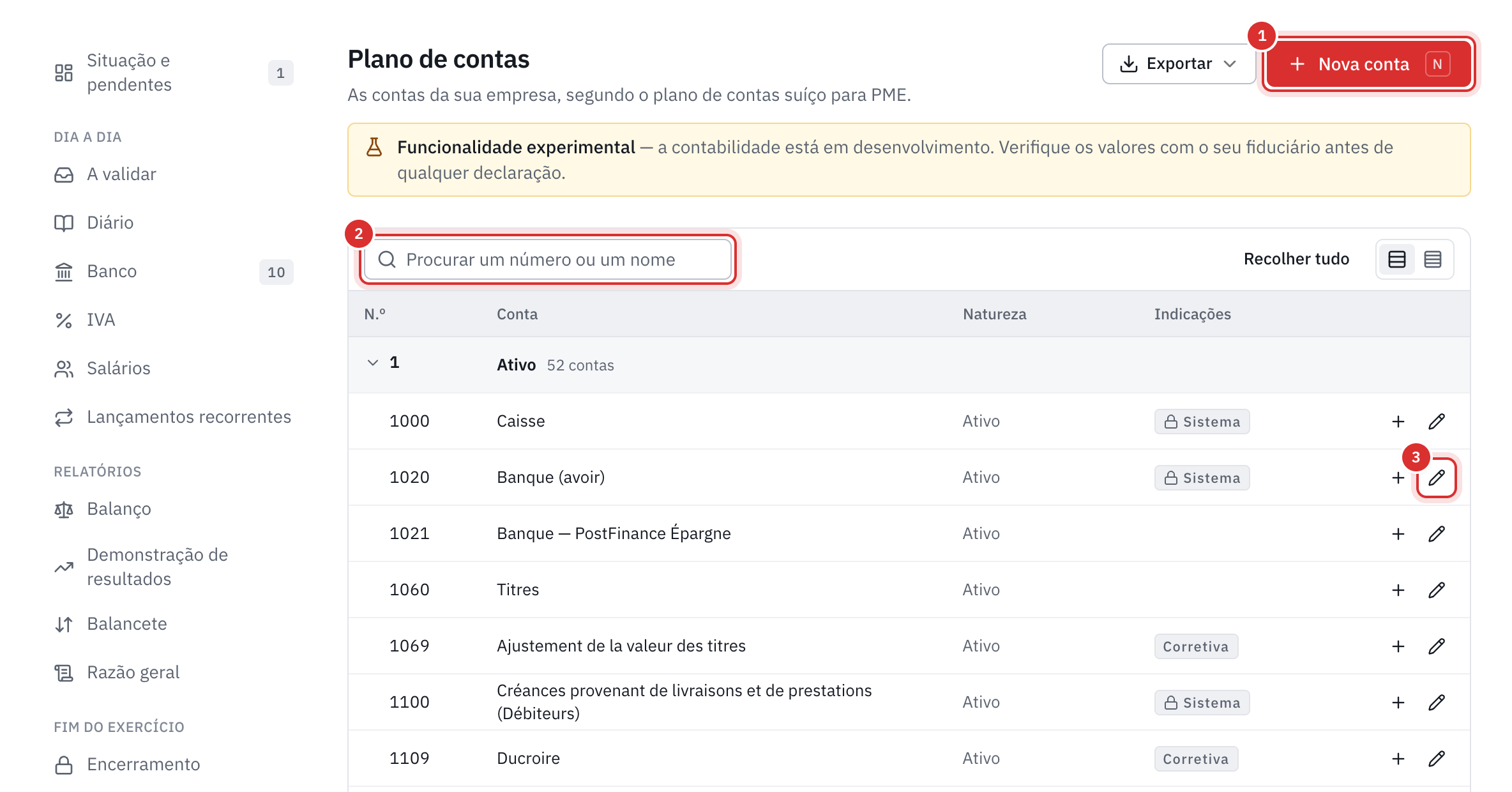Click the Conta column header
This screenshot has height=792, width=1512.
(517, 314)
